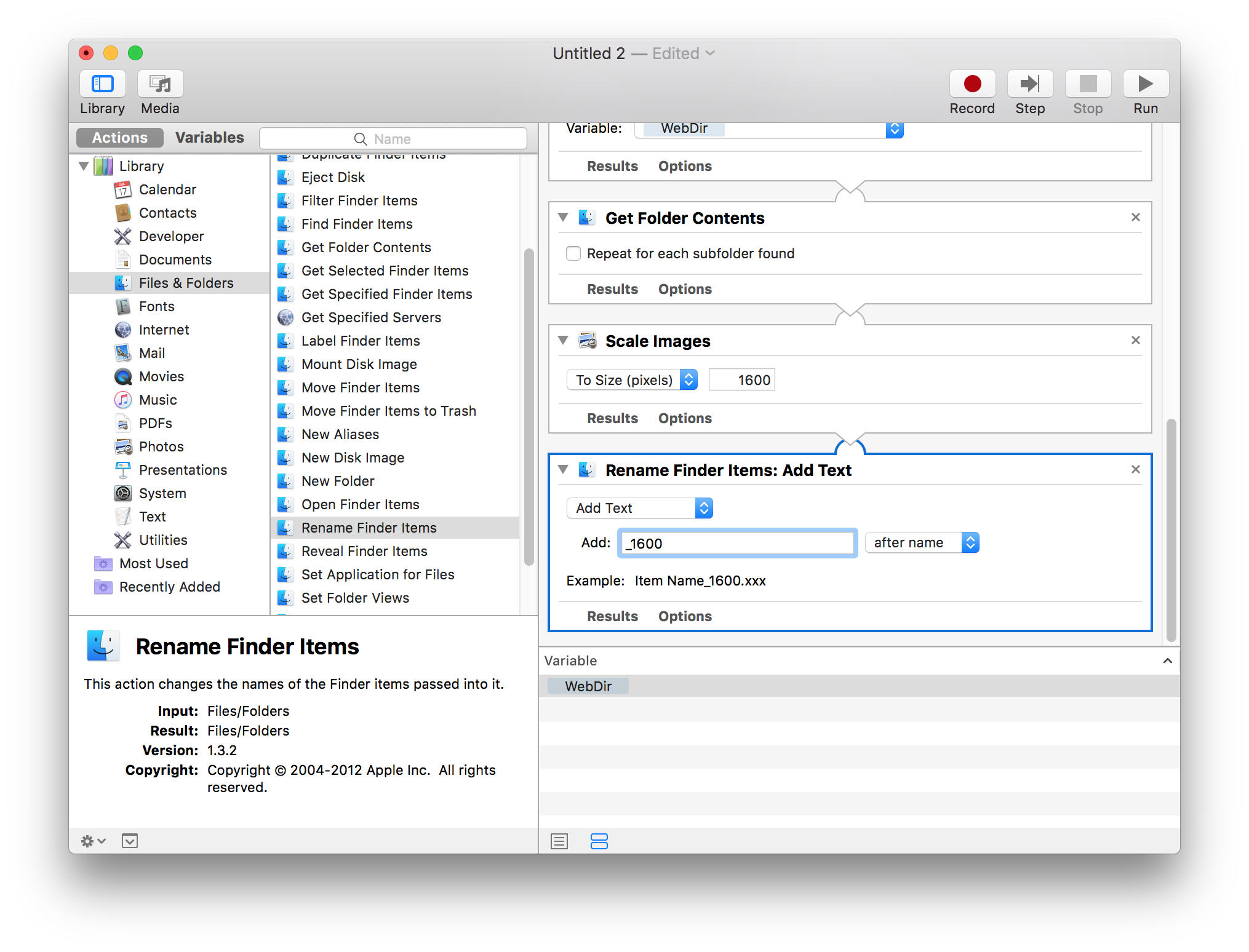Run the workflow with the Run icon
The image size is (1249, 952).
(x=1145, y=84)
